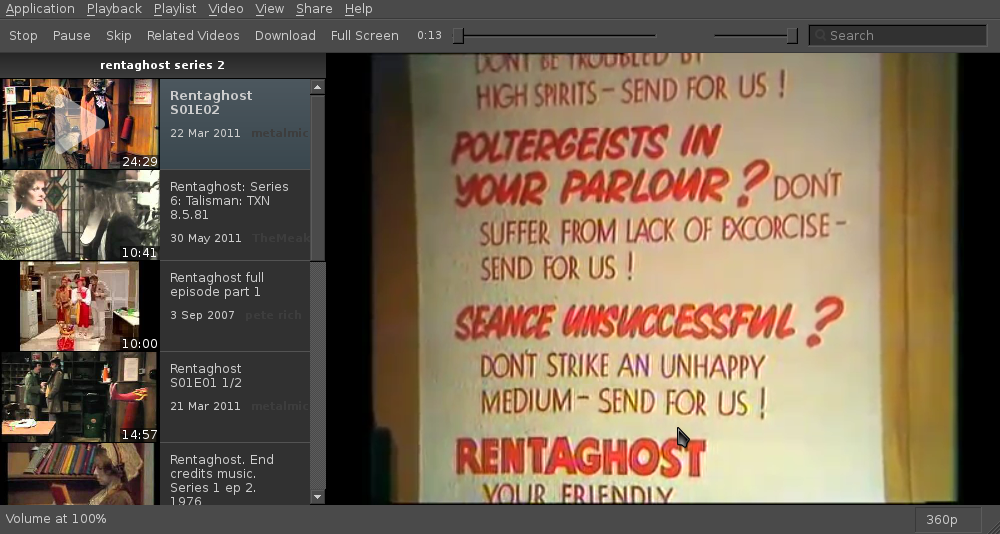1000x534 pixels.
Task: Click the search magnifier icon
Action: pos(821,36)
